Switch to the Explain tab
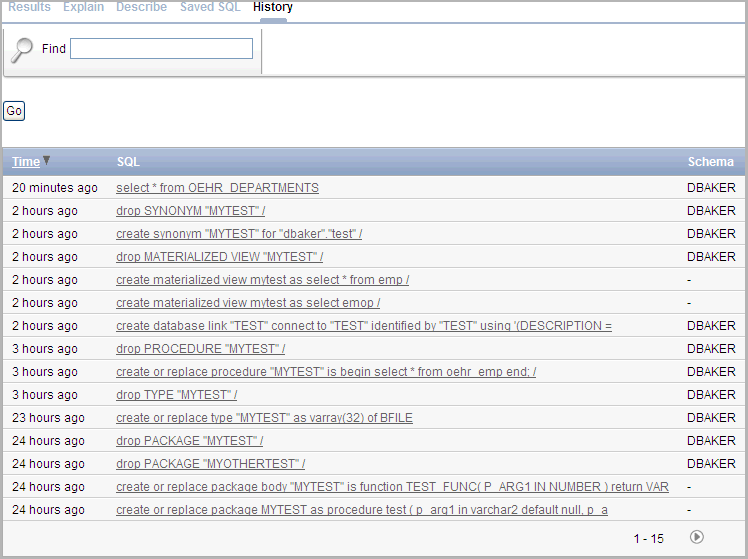748x559 pixels. (x=83, y=7)
